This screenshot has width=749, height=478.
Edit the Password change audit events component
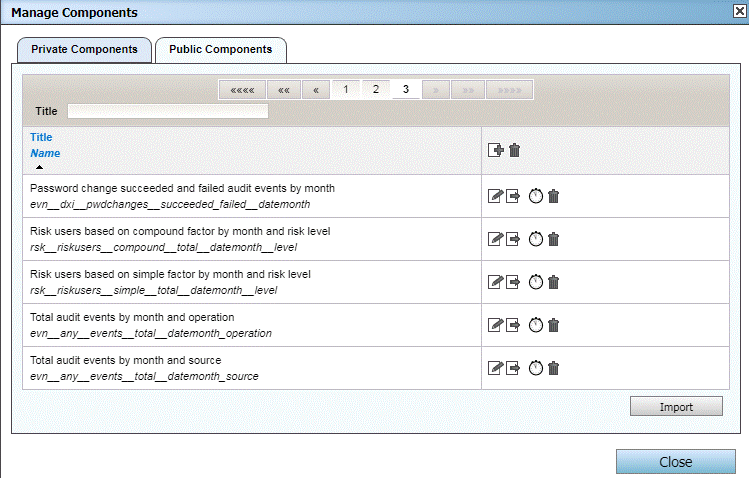click(x=494, y=196)
